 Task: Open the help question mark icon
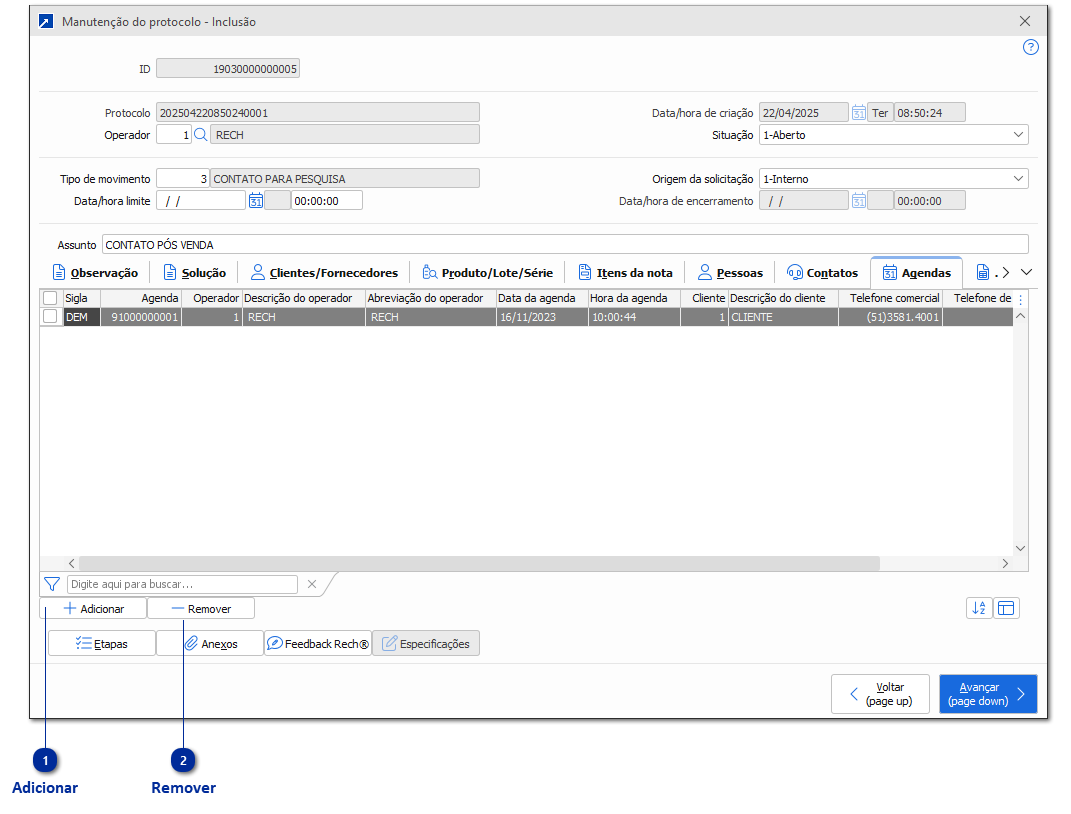1030,47
